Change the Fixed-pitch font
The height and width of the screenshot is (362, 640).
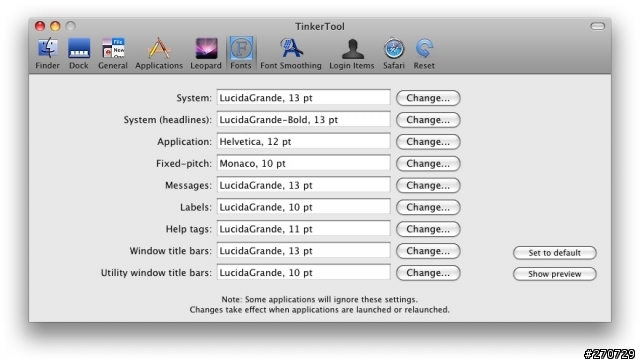point(428,164)
